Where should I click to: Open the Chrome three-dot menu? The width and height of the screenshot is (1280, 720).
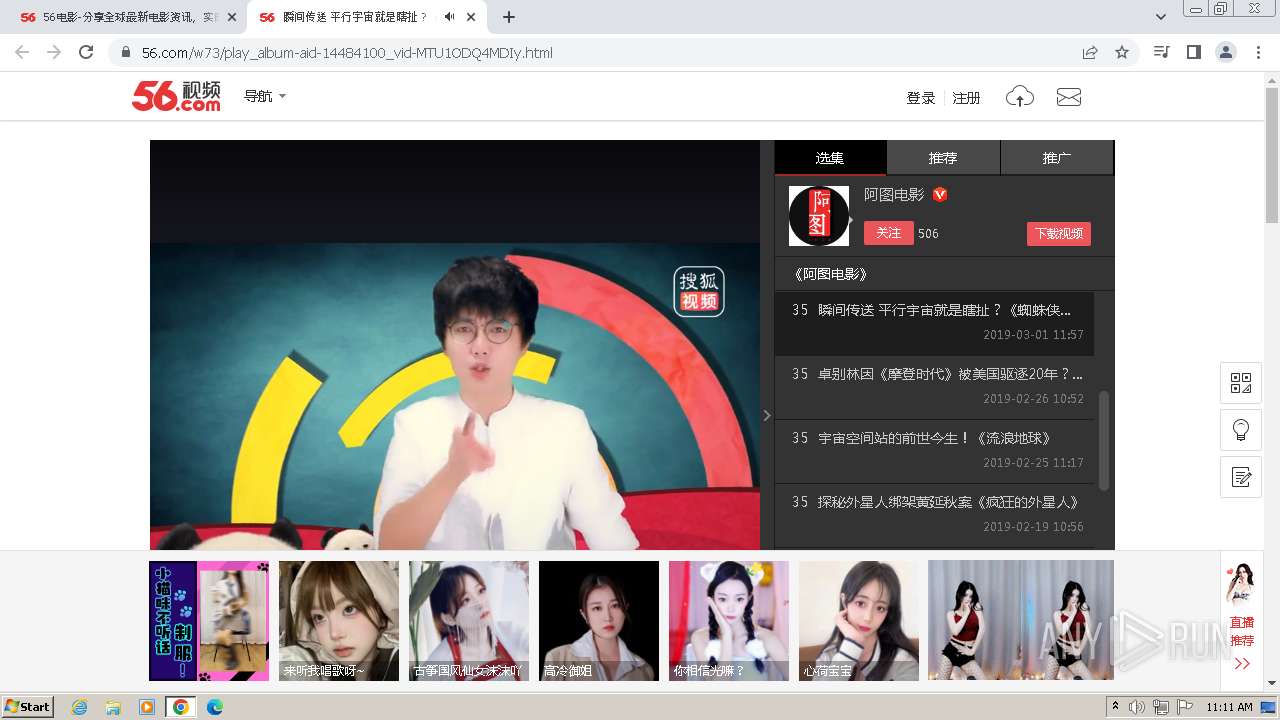pyautogui.click(x=1258, y=52)
